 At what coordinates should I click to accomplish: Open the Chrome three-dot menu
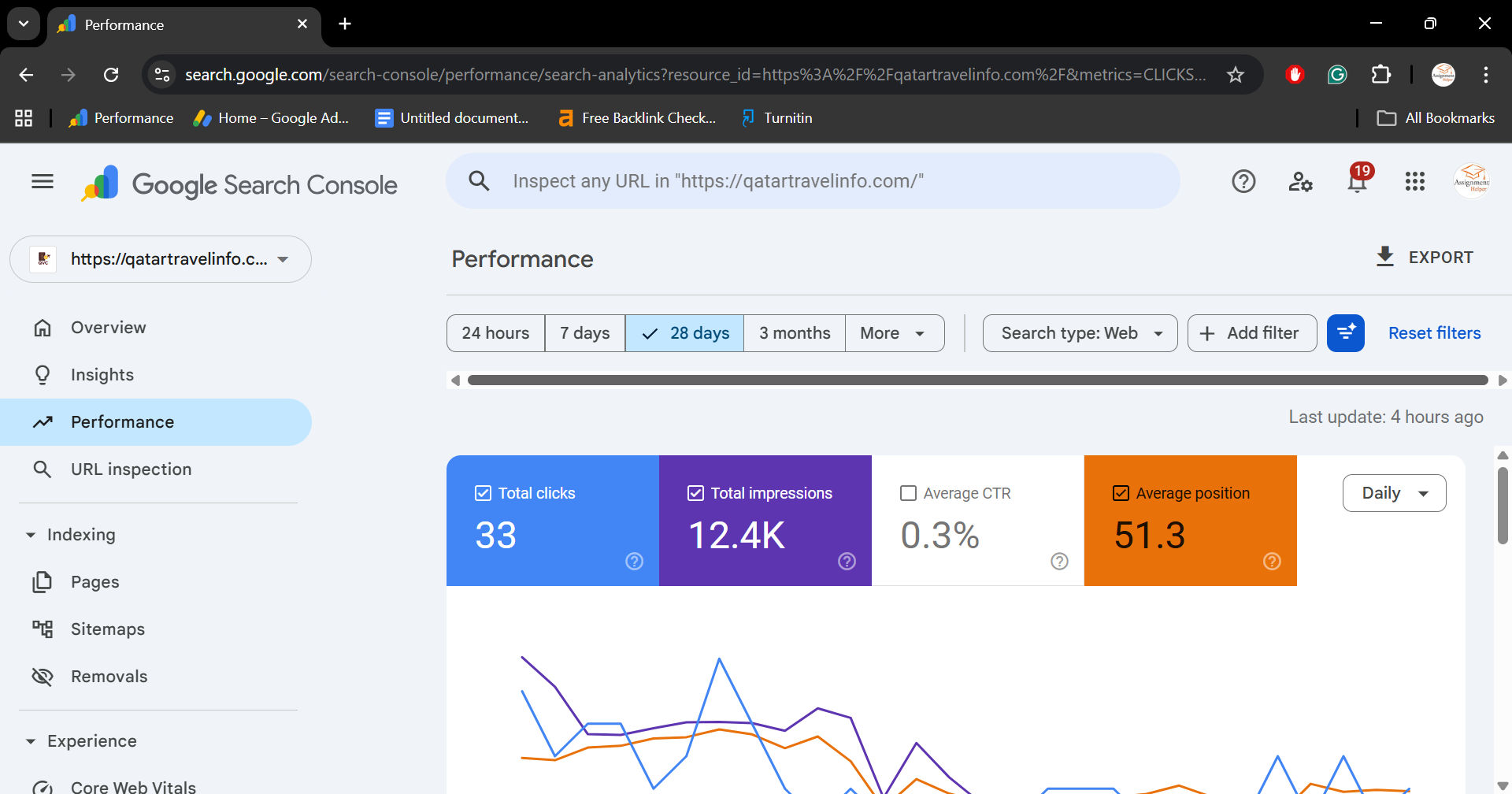click(1486, 75)
